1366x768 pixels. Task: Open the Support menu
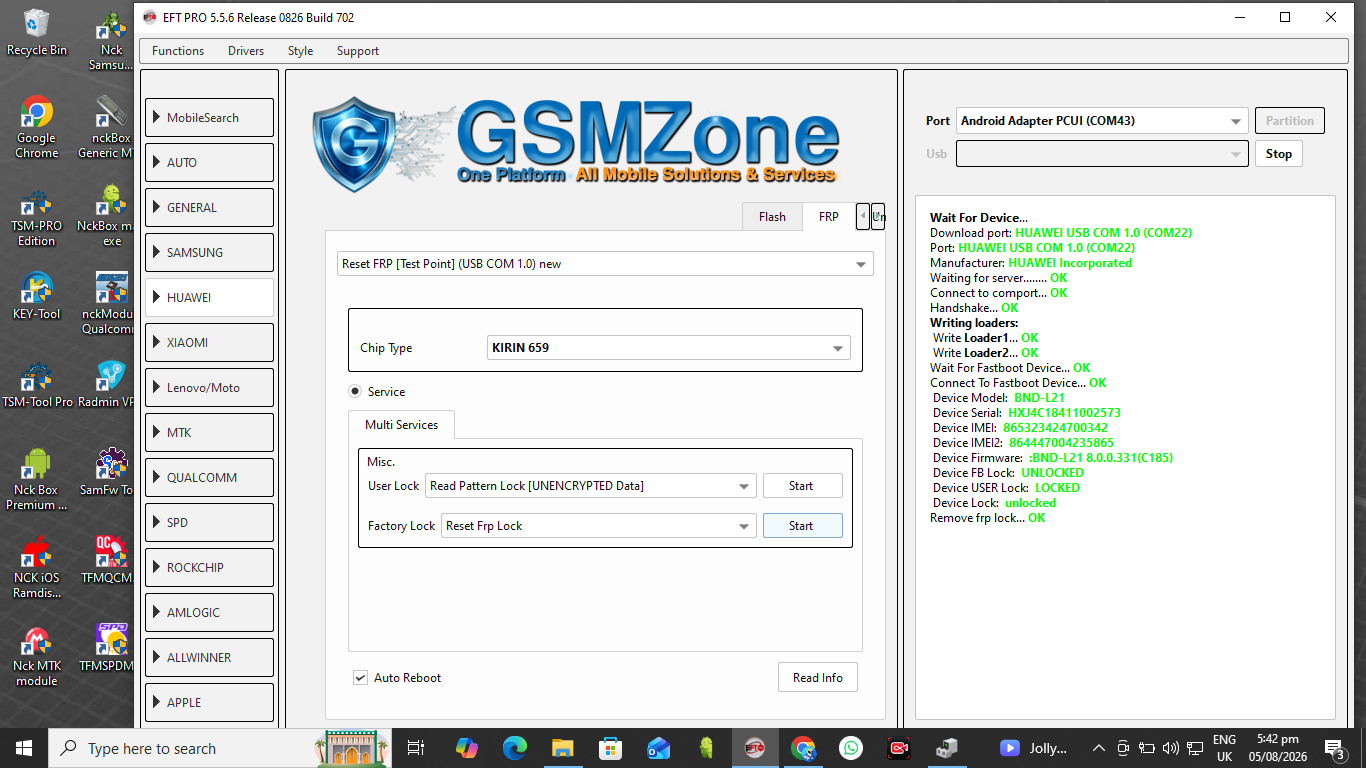tap(358, 51)
